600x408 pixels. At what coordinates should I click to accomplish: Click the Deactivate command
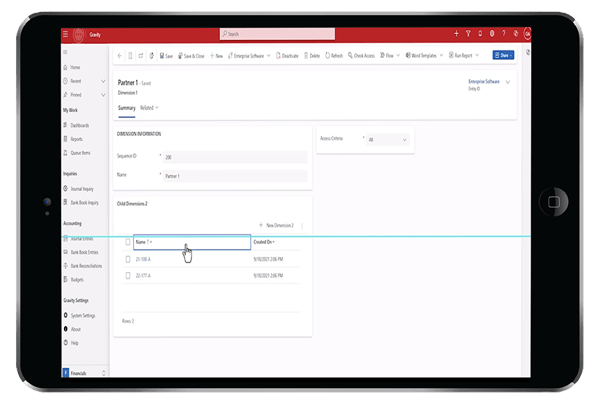(287, 56)
